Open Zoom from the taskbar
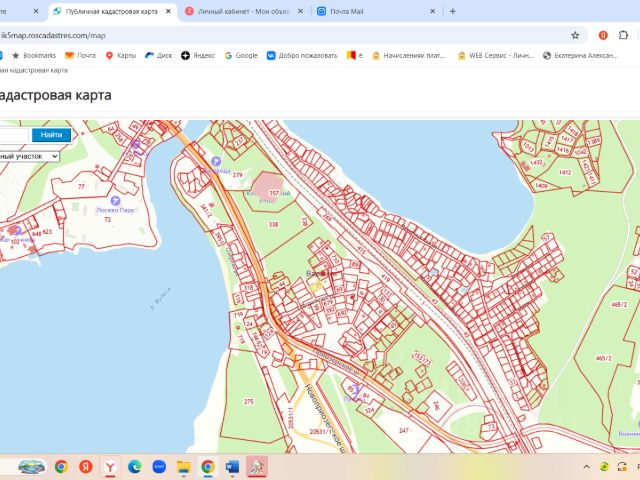This screenshot has width=640, height=480. [x=158, y=466]
